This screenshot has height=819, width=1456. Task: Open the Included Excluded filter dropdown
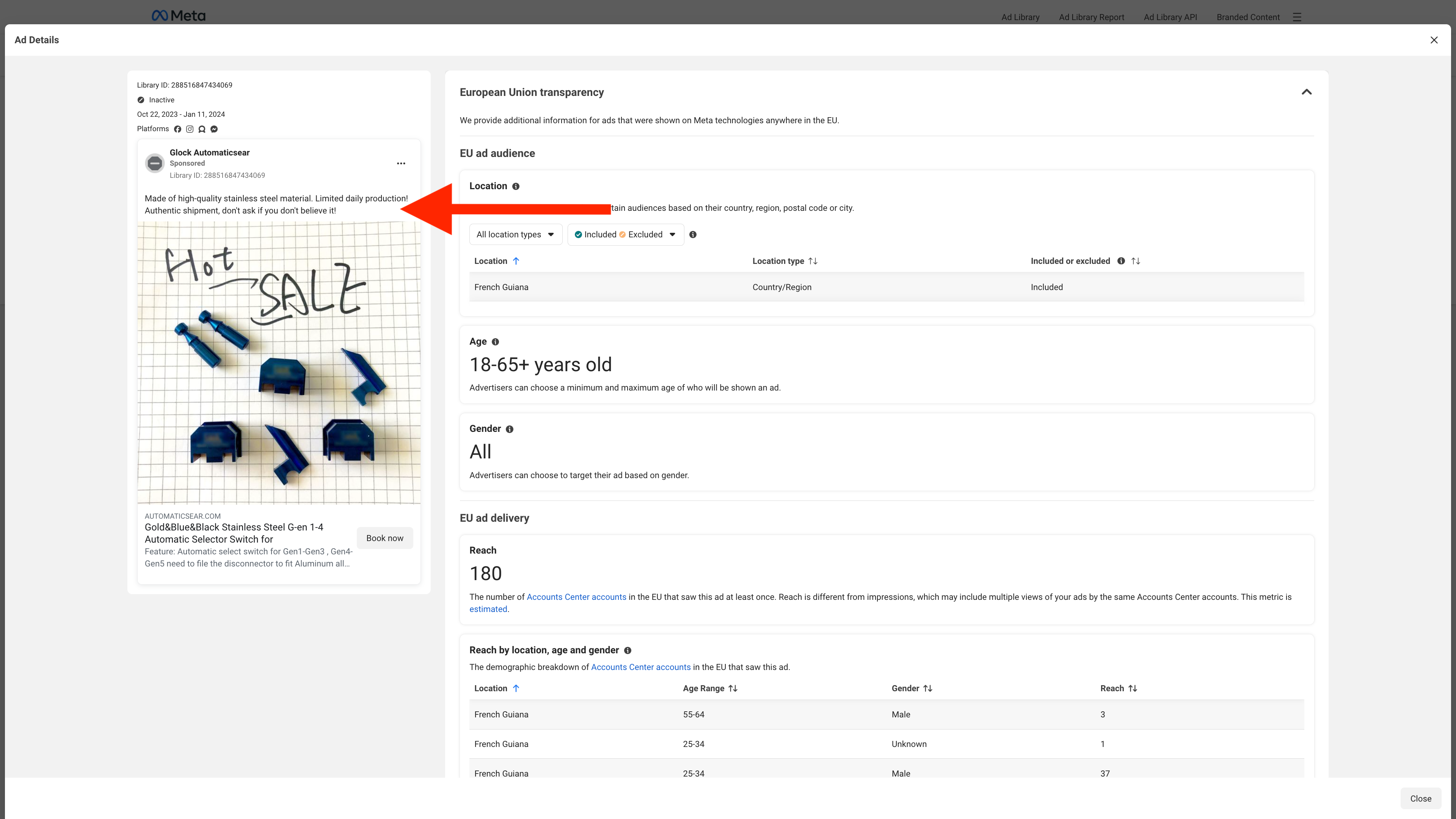[625, 235]
